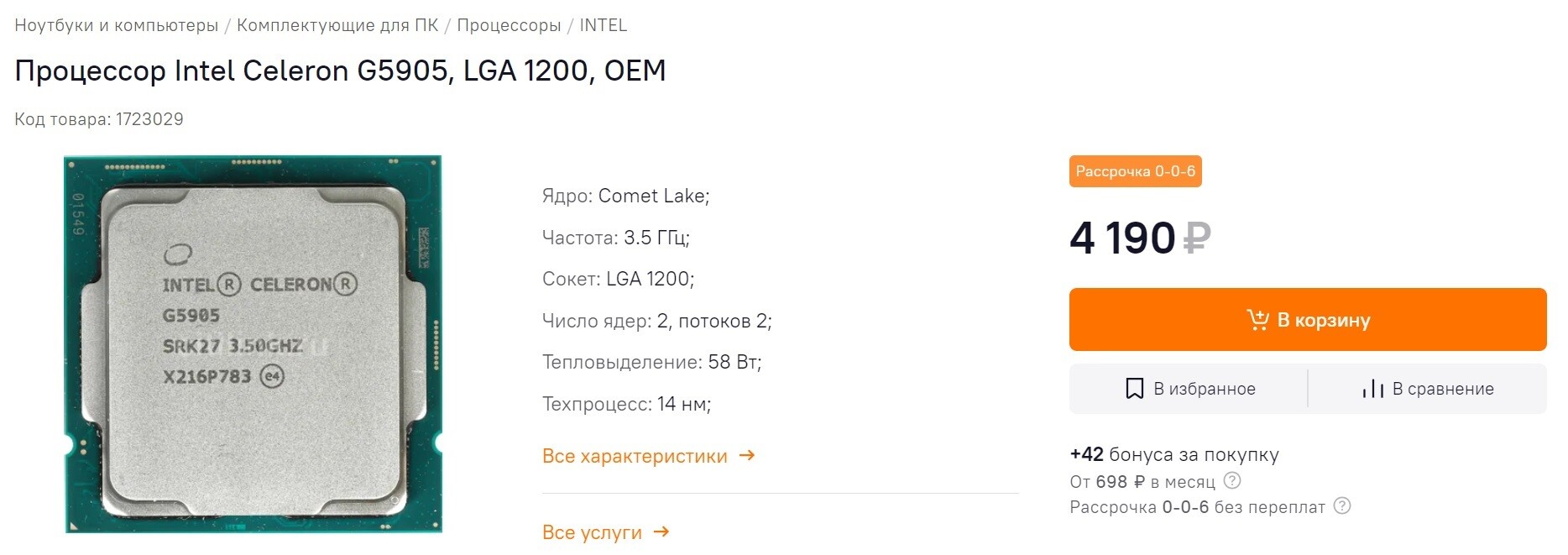Open the INTEL breadcrumb link
The image size is (1568, 555).
[x=603, y=25]
